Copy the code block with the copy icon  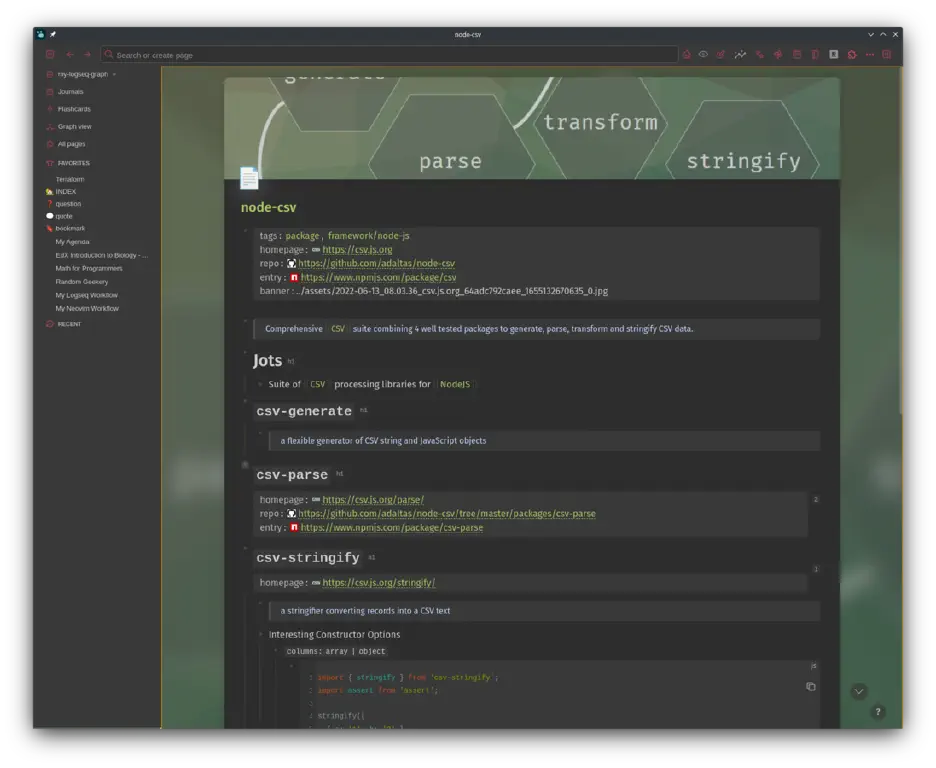pos(811,686)
